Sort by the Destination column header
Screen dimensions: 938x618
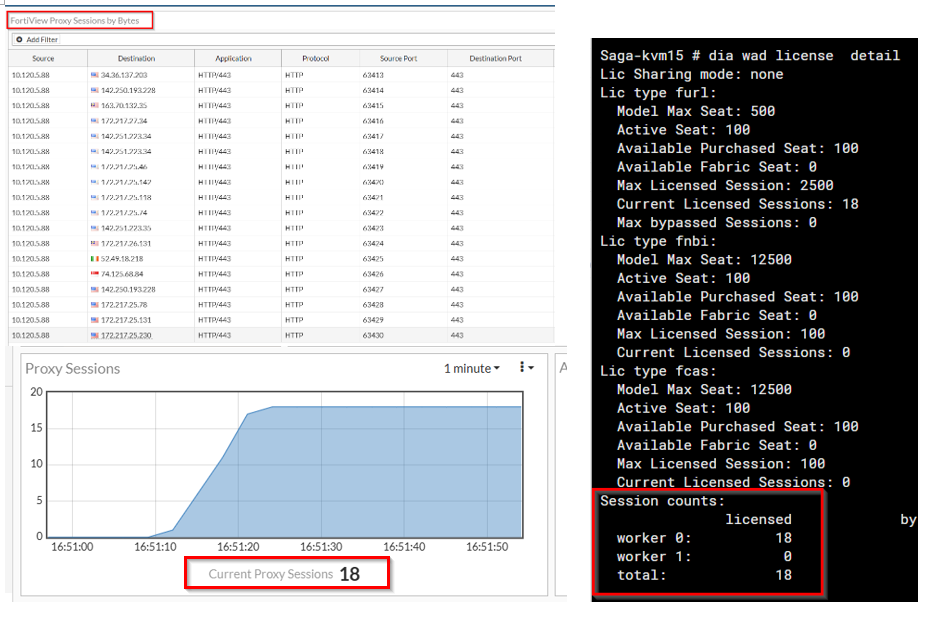coord(136,59)
